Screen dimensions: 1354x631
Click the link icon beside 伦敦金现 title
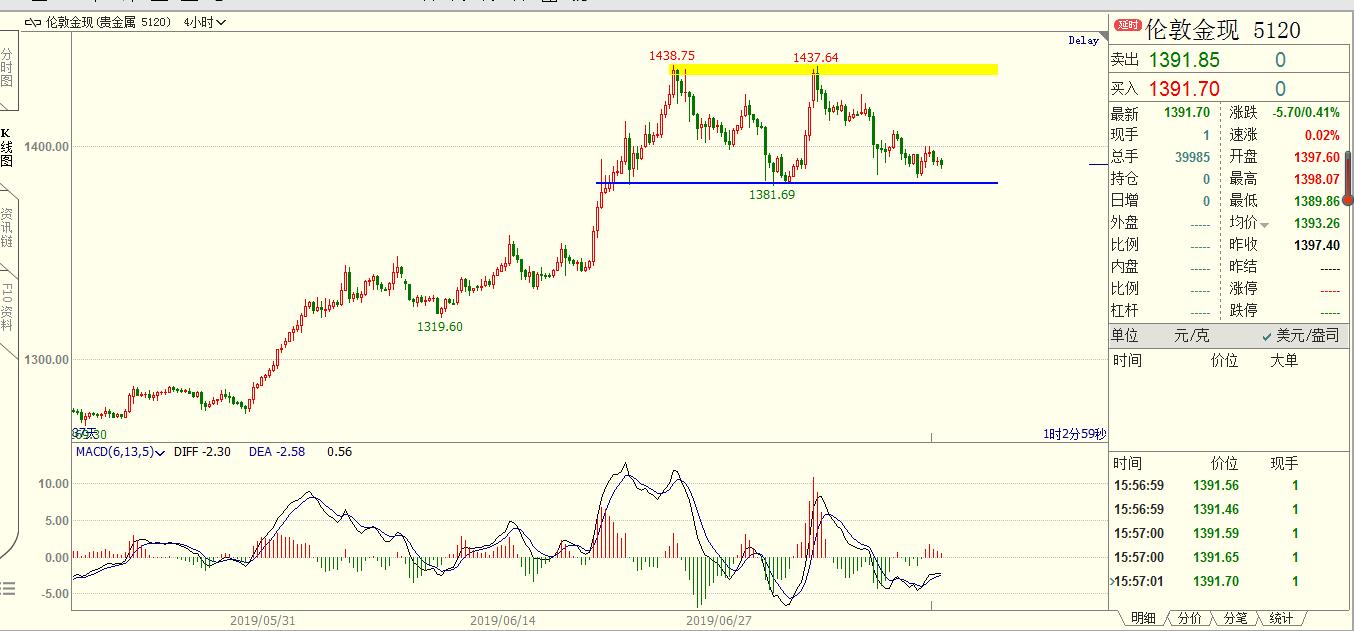(33, 21)
